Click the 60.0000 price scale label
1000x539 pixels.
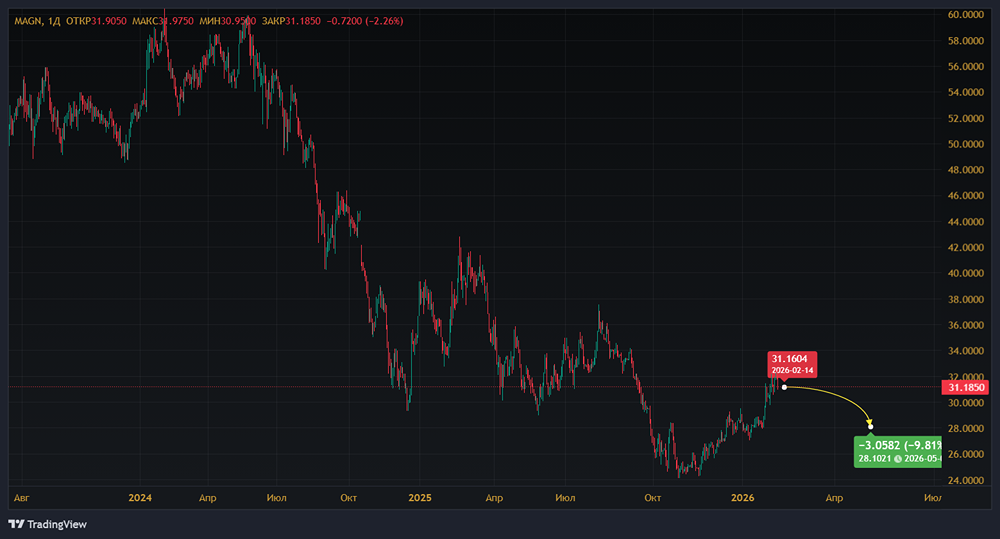pos(966,14)
